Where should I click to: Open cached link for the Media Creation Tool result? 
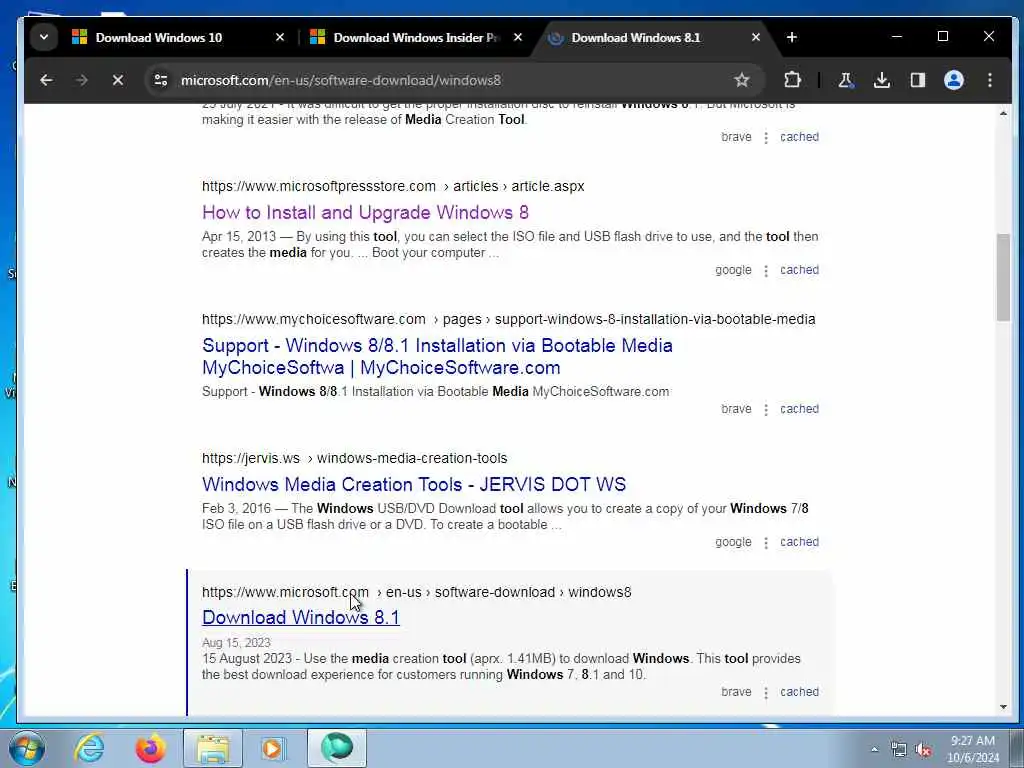(x=799, y=137)
